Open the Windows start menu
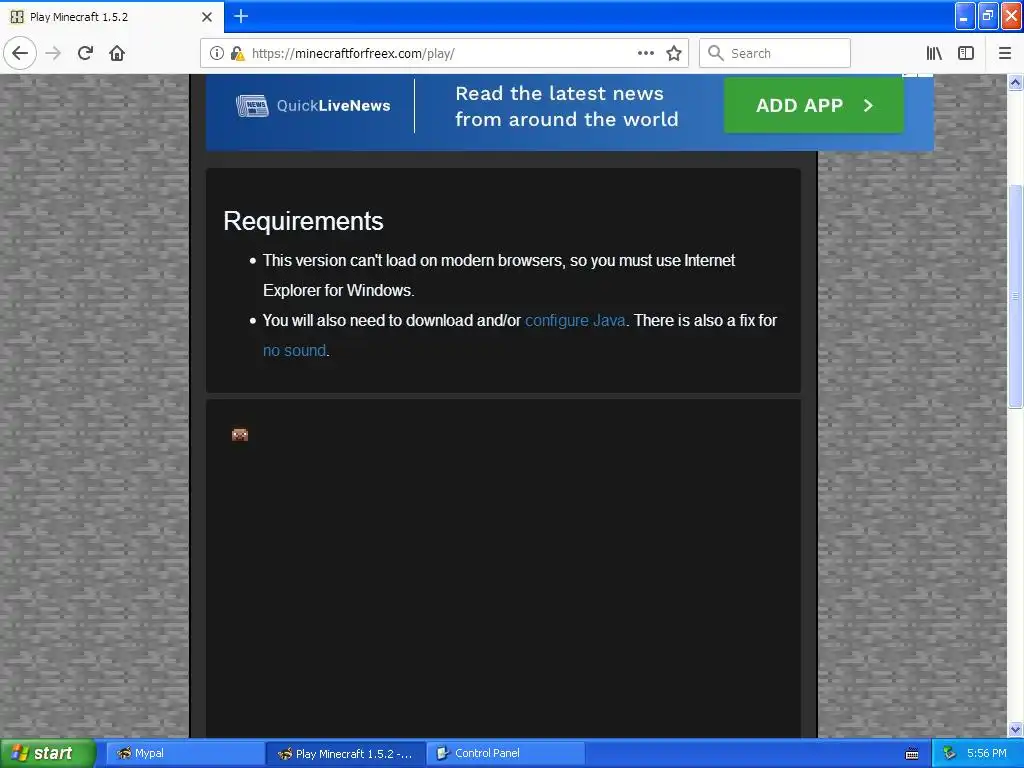The image size is (1024, 768). tap(47, 753)
